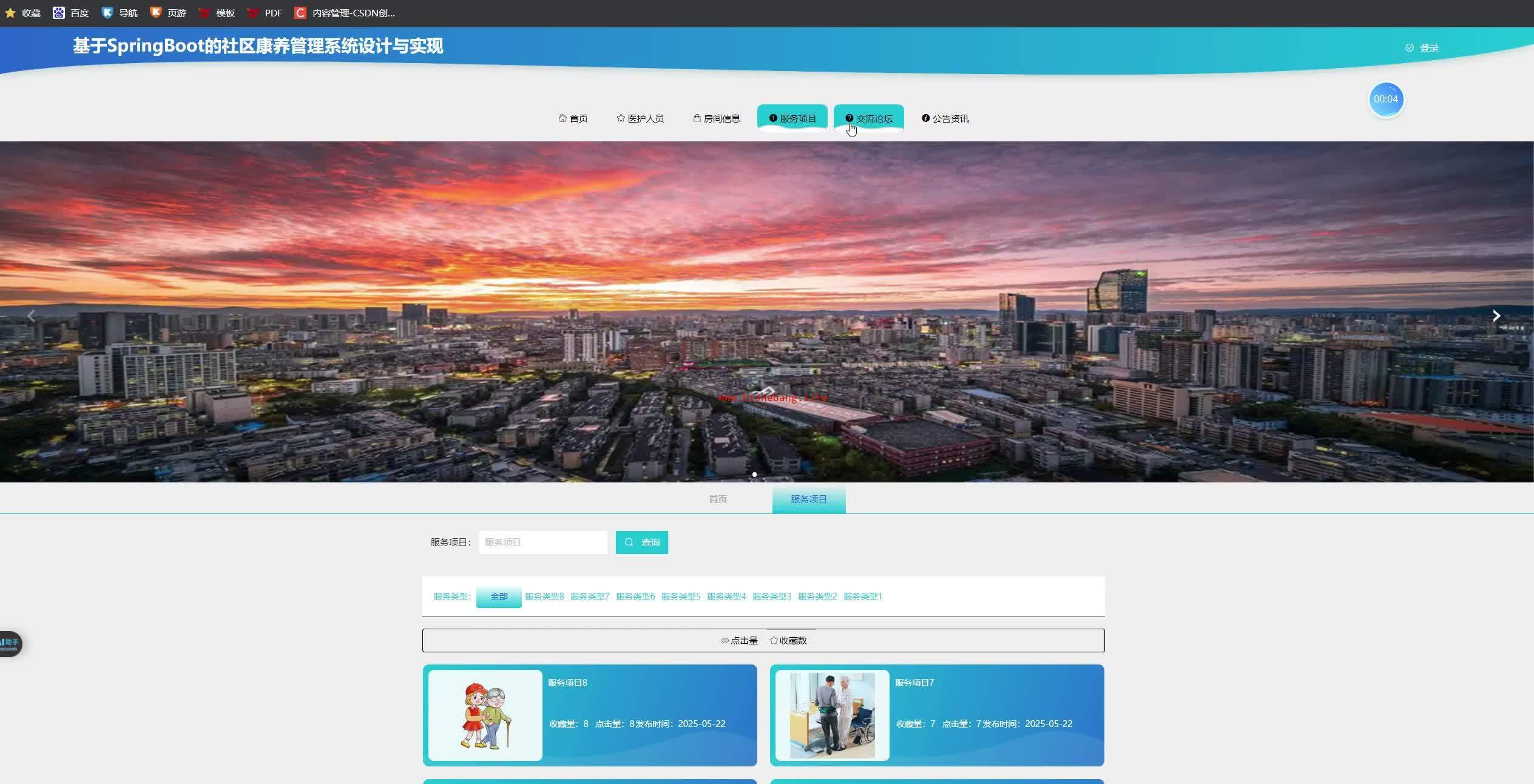Click the 导航 bookmark icon
1534x784 pixels.
107,13
